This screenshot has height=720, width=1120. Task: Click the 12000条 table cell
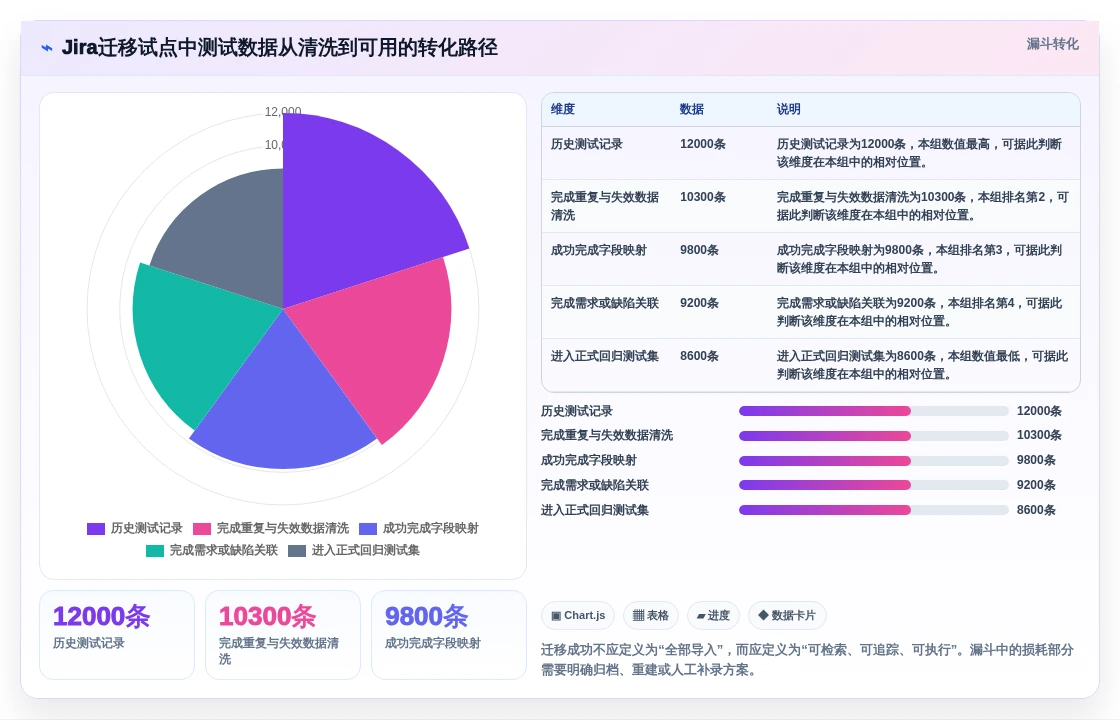tap(703, 144)
